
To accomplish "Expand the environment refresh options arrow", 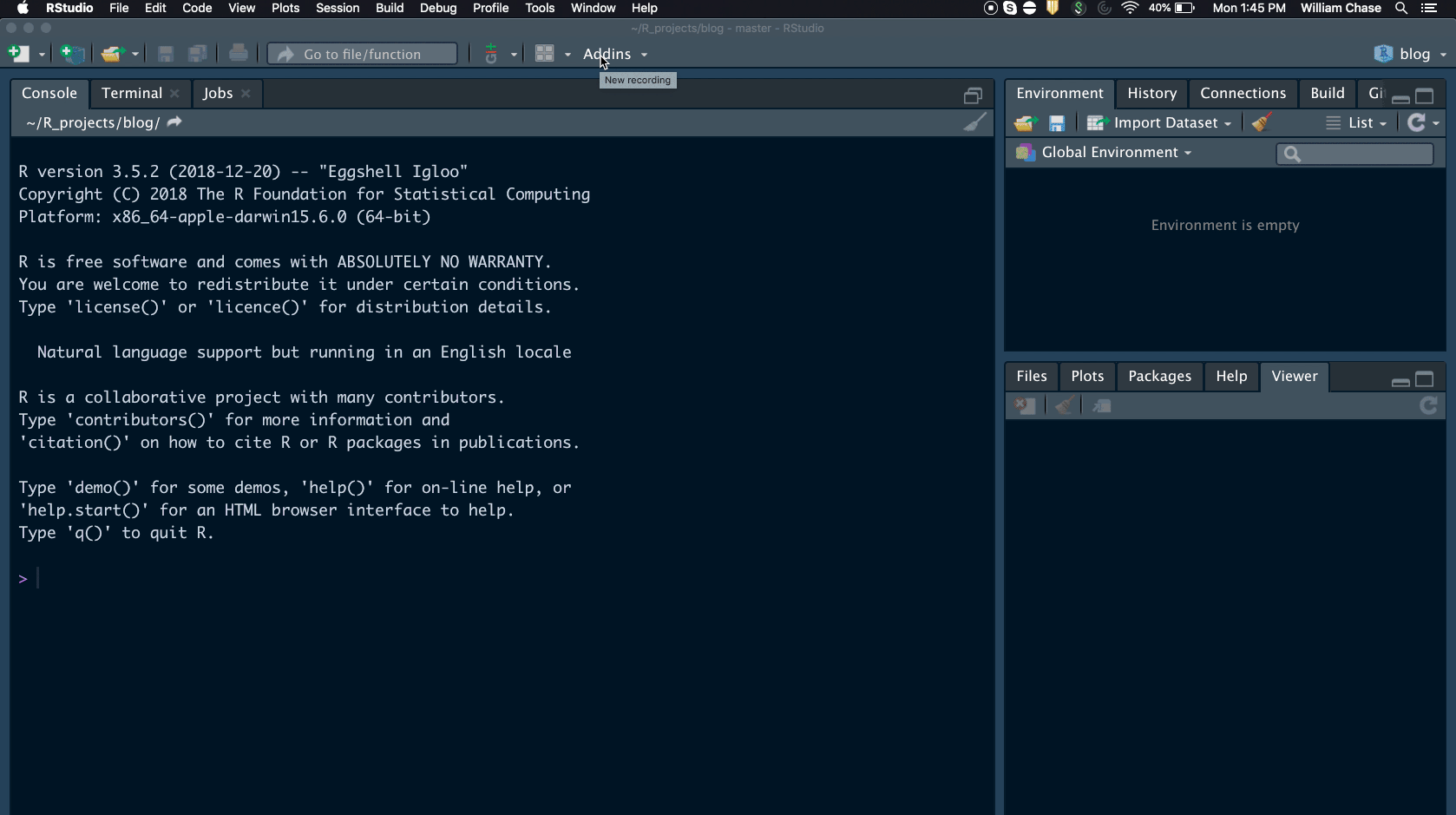I will pos(1436,123).
